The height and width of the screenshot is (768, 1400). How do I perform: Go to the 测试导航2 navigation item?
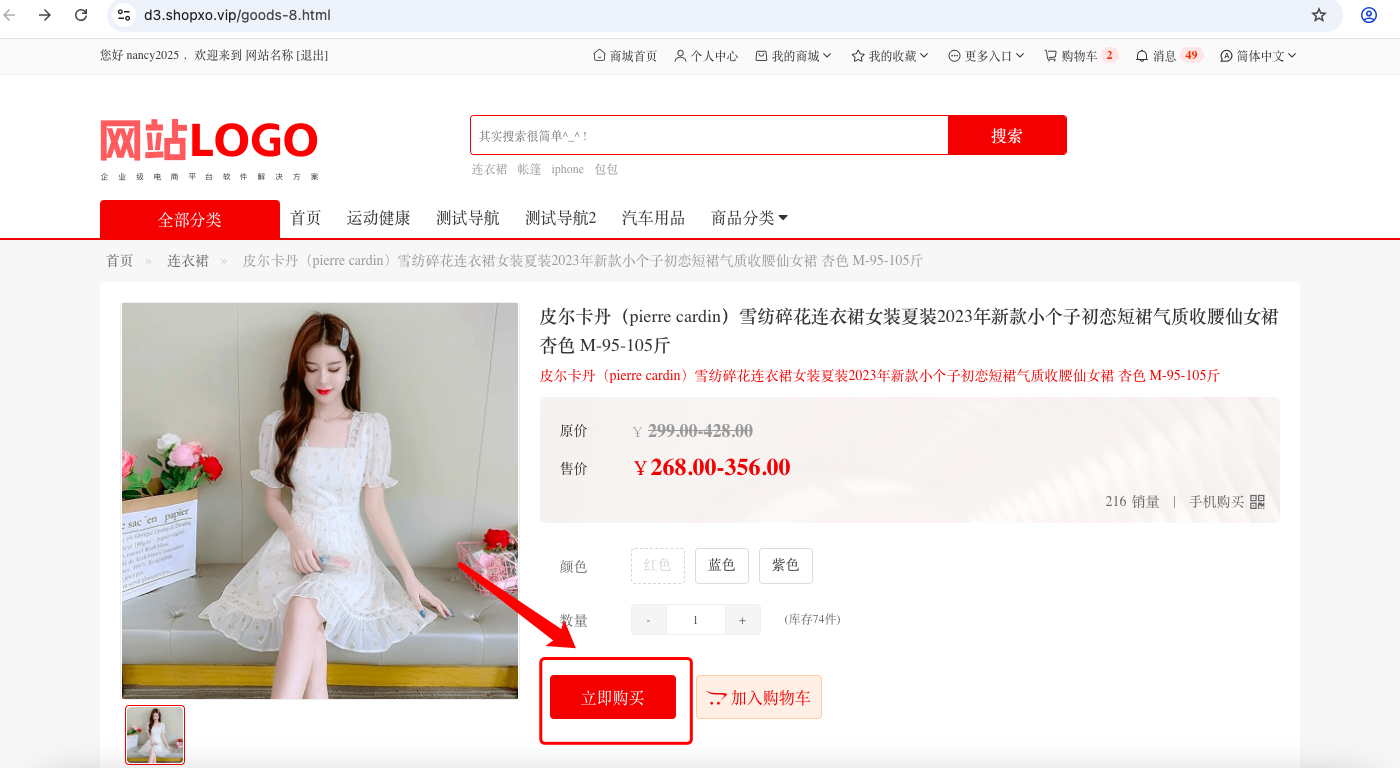[x=561, y=218]
